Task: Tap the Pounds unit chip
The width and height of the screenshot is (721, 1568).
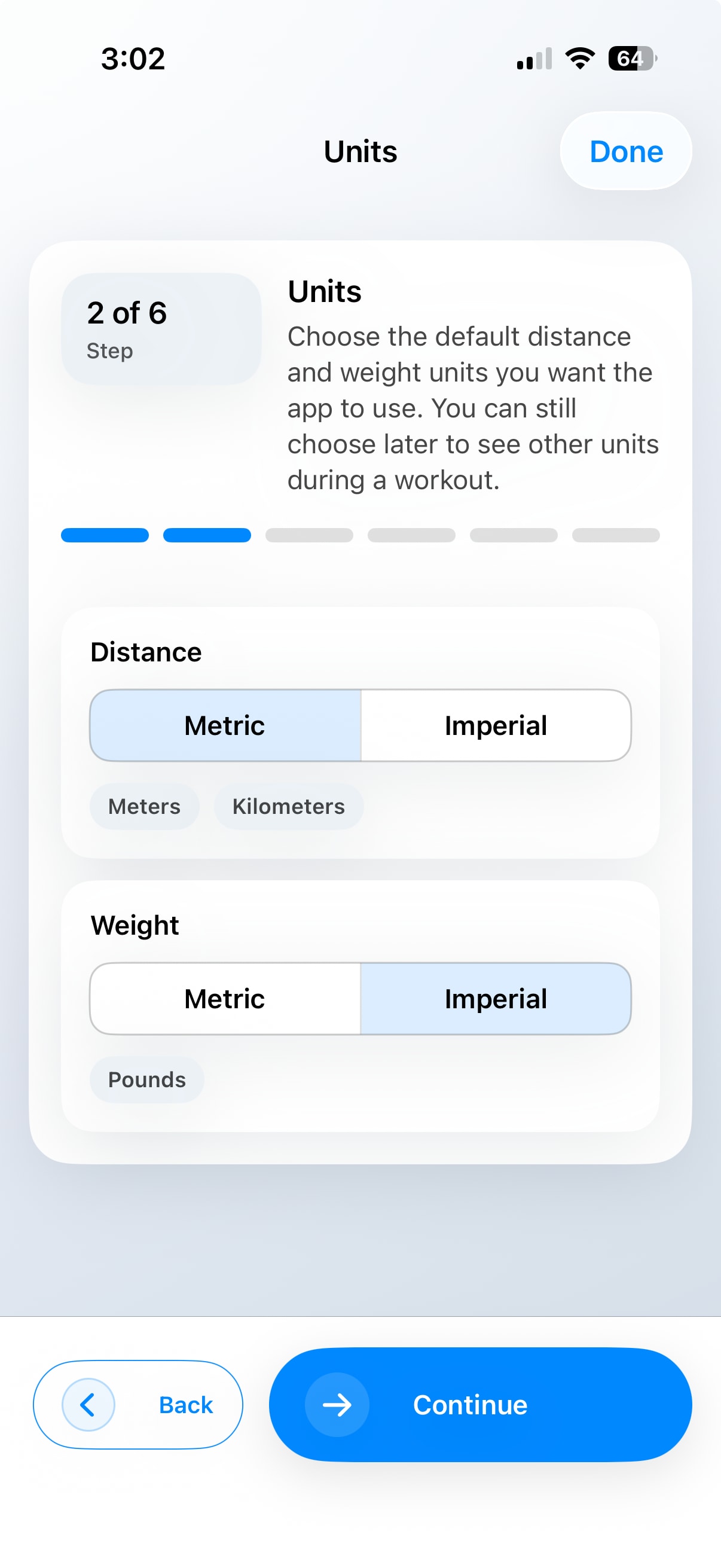Action: point(146,1080)
